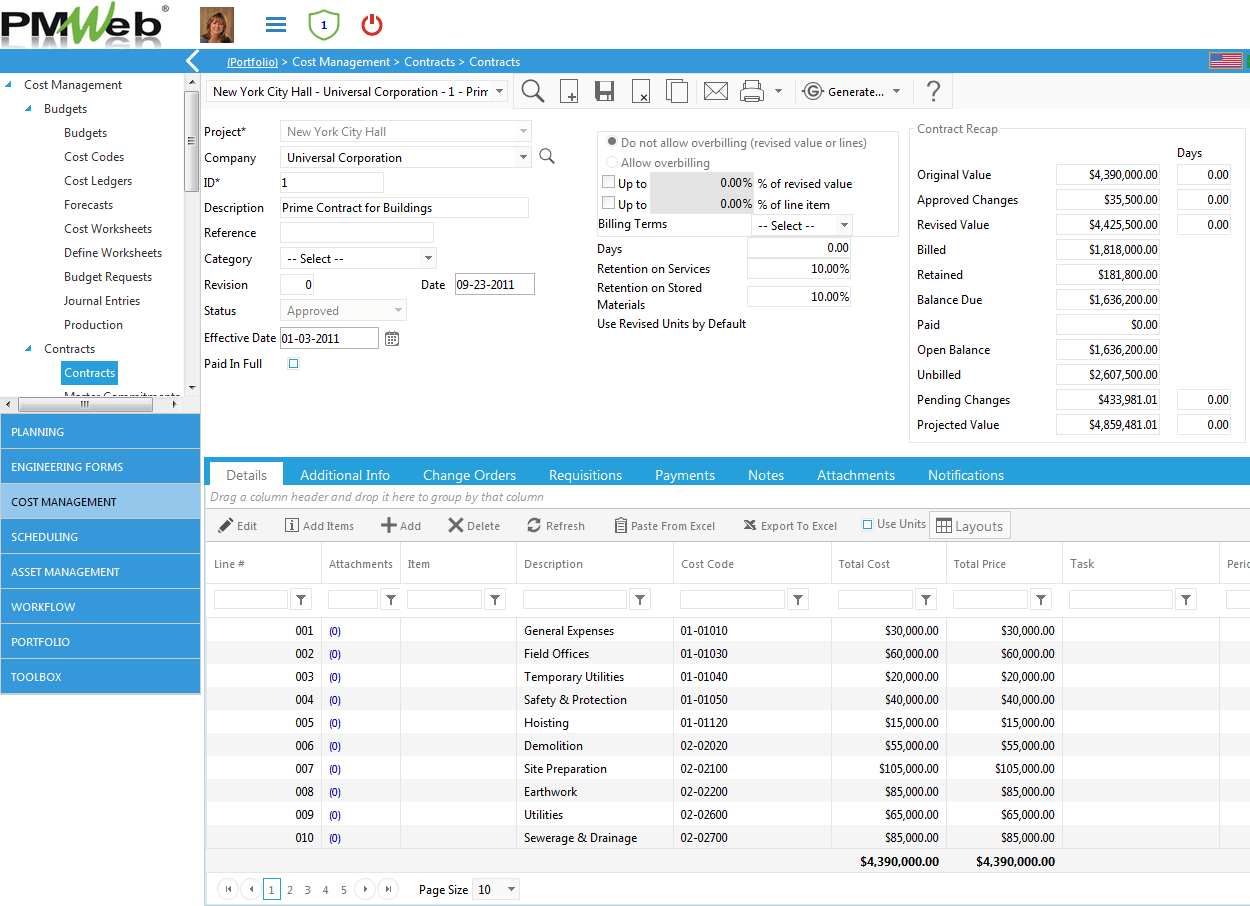This screenshot has width=1250, height=906.
Task: Open help with question mark icon
Action: 933,91
